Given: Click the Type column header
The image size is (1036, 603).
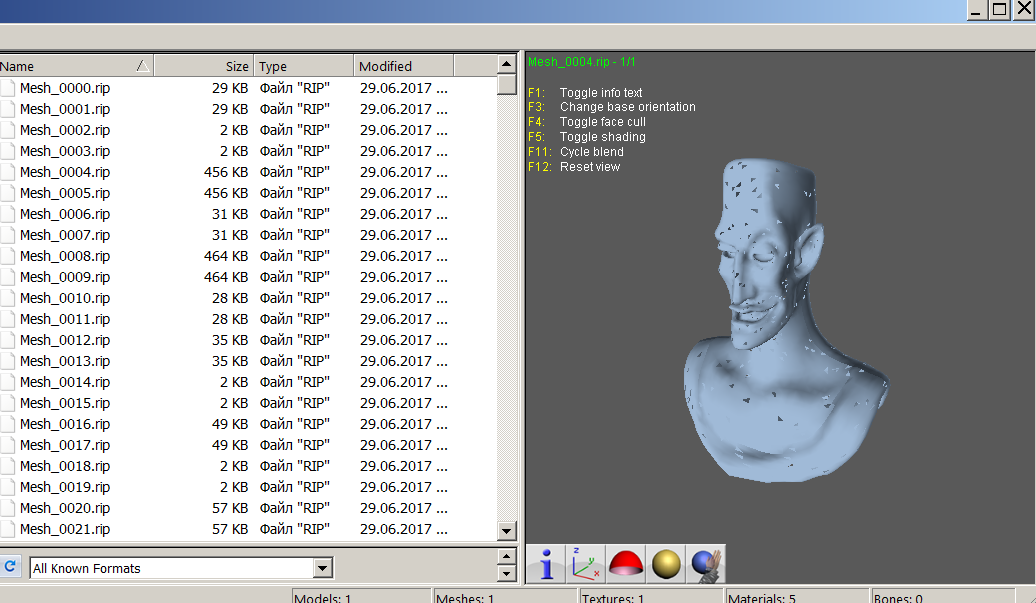Looking at the screenshot, I should tap(303, 66).
